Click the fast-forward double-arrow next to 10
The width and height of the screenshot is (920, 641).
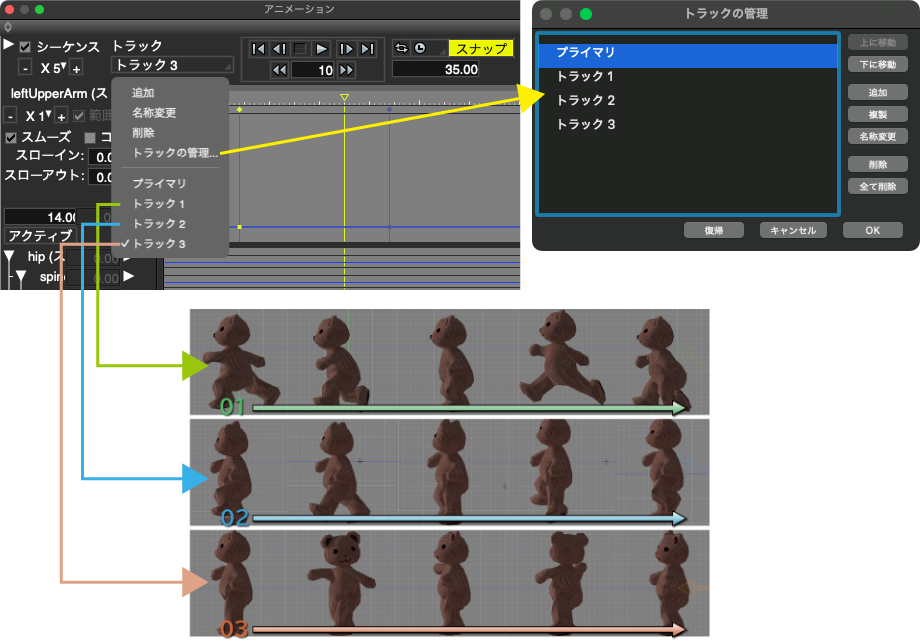click(346, 70)
